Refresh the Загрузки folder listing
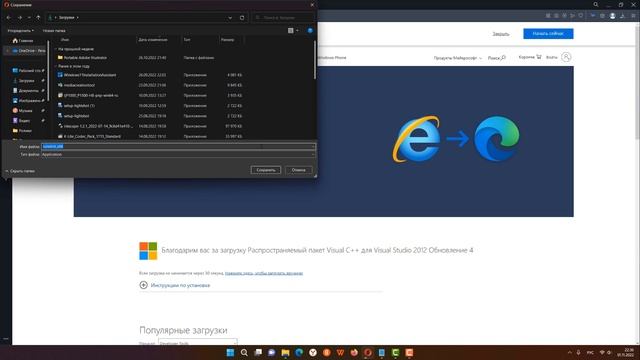 click(242, 18)
